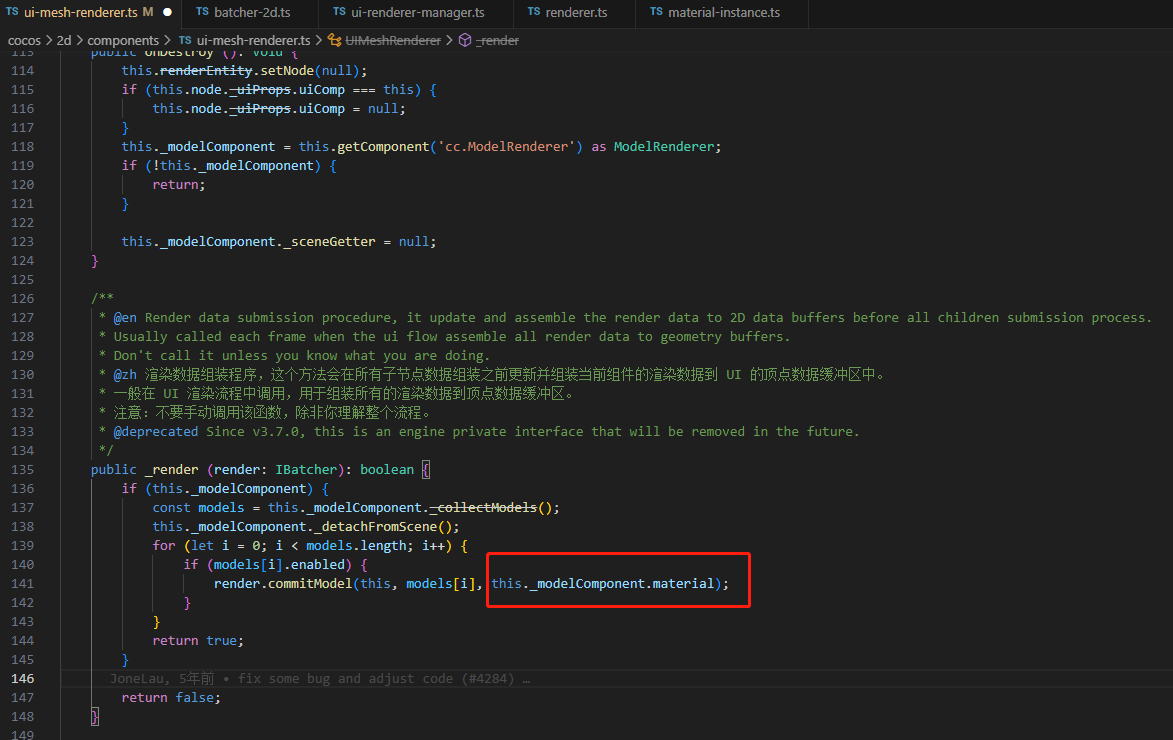Screen dimensions: 1173x740
Task: Switch to the renderer.ts tab
Action: [x=576, y=12]
